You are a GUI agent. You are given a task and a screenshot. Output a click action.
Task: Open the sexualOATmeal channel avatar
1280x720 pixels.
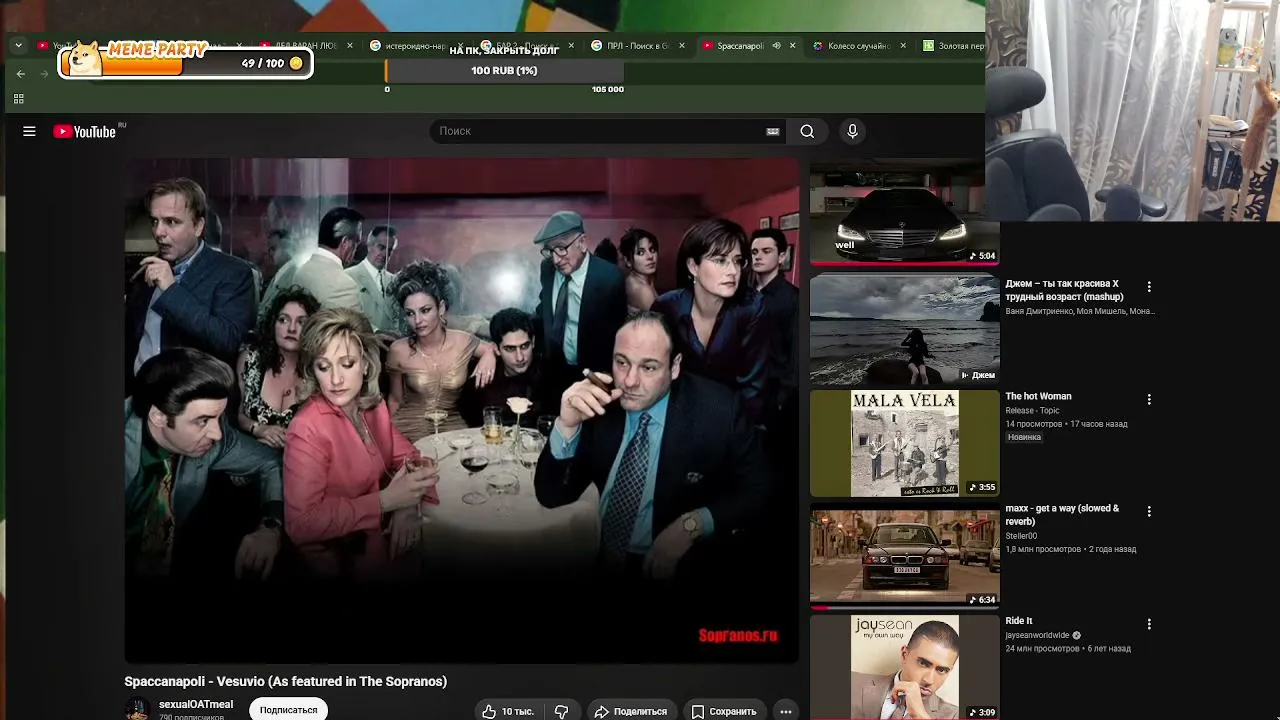[138, 709]
